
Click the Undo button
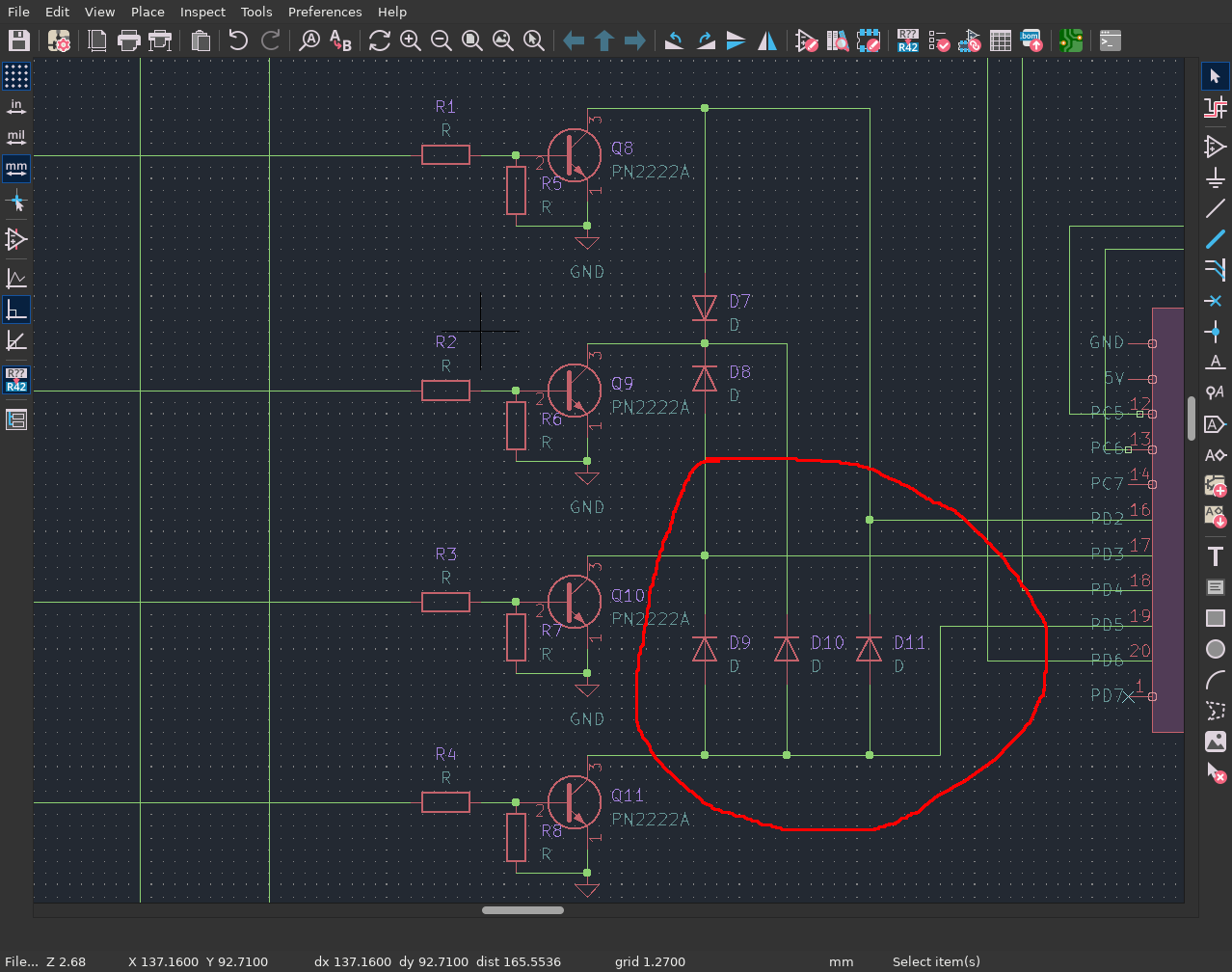point(238,40)
